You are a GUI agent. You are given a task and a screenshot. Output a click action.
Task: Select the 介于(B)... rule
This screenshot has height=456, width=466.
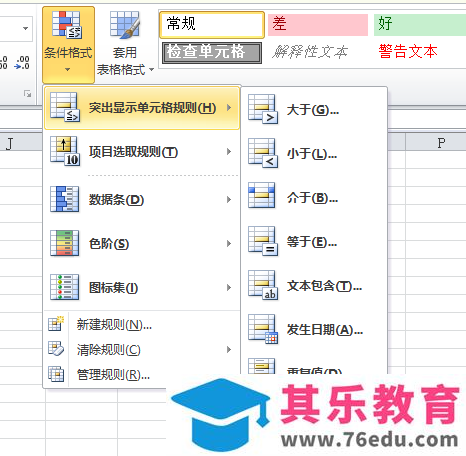click(314, 198)
